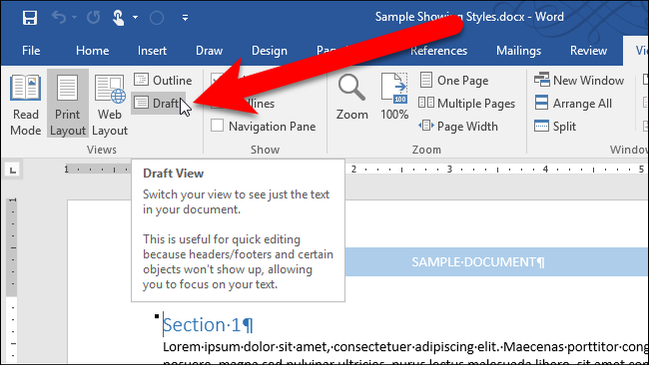Click the Lorem ipsum paragraph text
This screenshot has height=365, width=649.
pyautogui.click(x=405, y=347)
